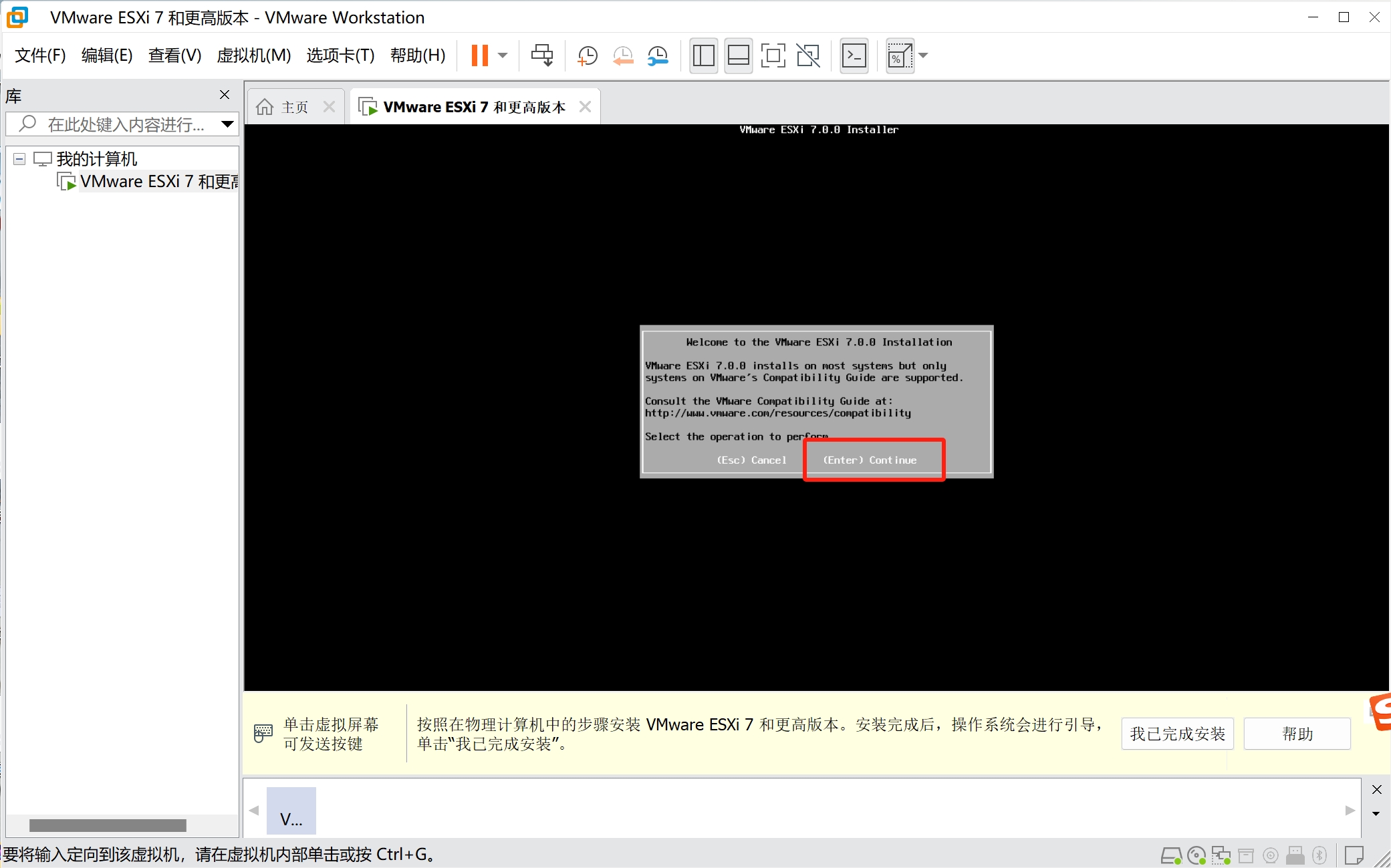The height and width of the screenshot is (868, 1391).
Task: Open the 虚拟机(M) menu
Action: click(253, 55)
